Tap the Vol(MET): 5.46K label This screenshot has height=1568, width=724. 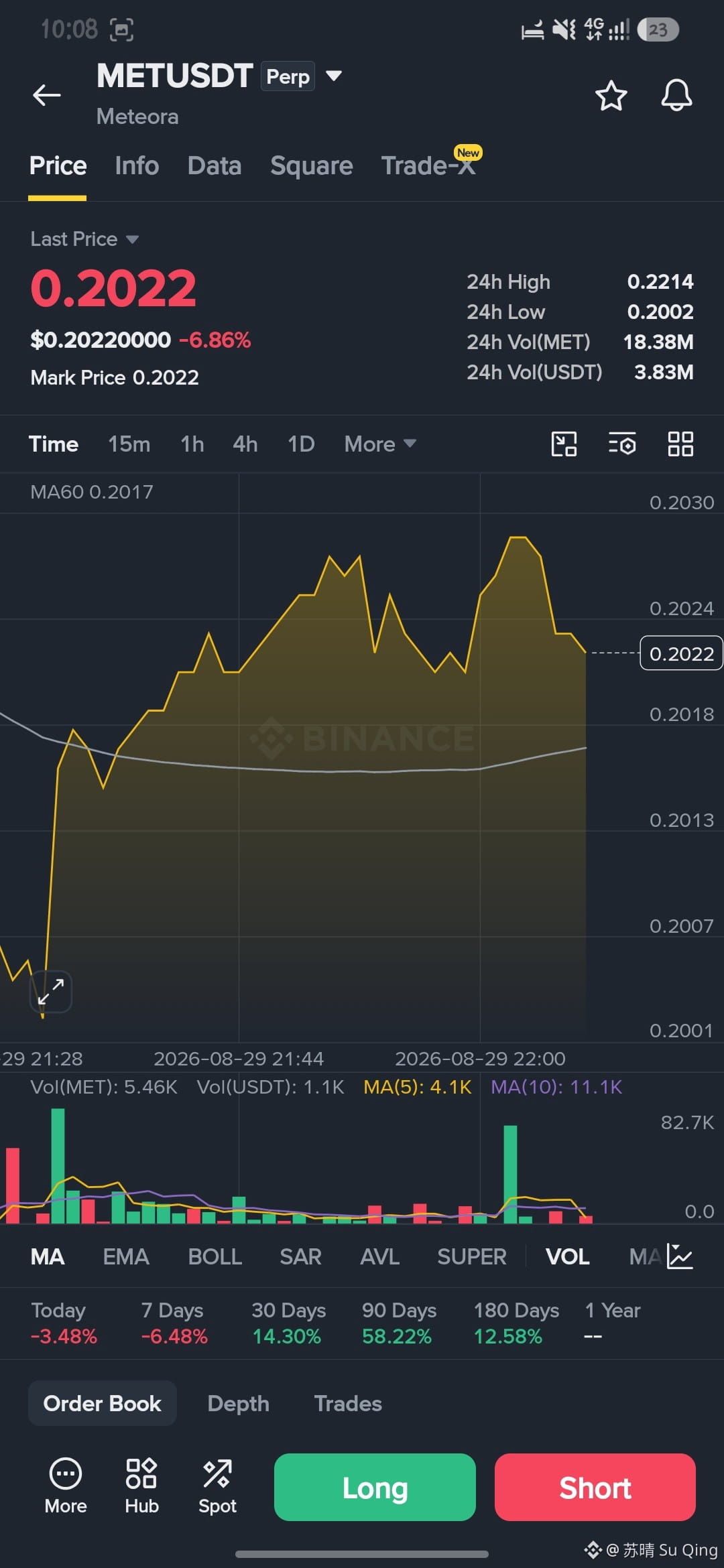[104, 1087]
